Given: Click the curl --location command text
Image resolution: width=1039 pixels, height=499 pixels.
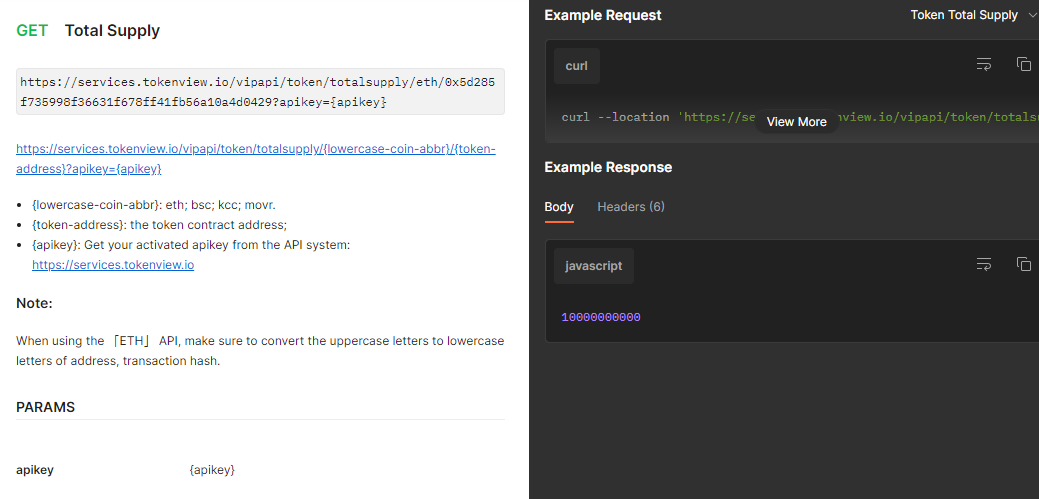Looking at the screenshot, I should click(615, 117).
